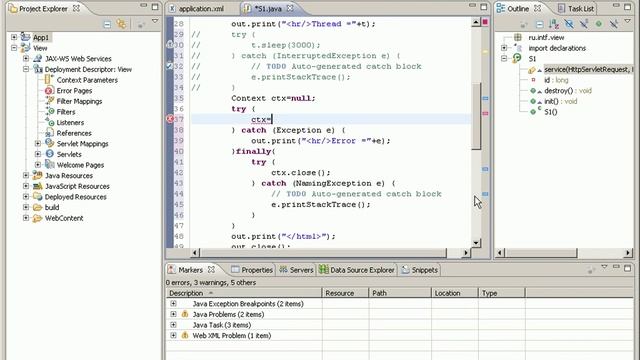This screenshot has height=360, width=640.
Task: Click editor horizontal scrollbar right arrow
Action: (x=466, y=253)
